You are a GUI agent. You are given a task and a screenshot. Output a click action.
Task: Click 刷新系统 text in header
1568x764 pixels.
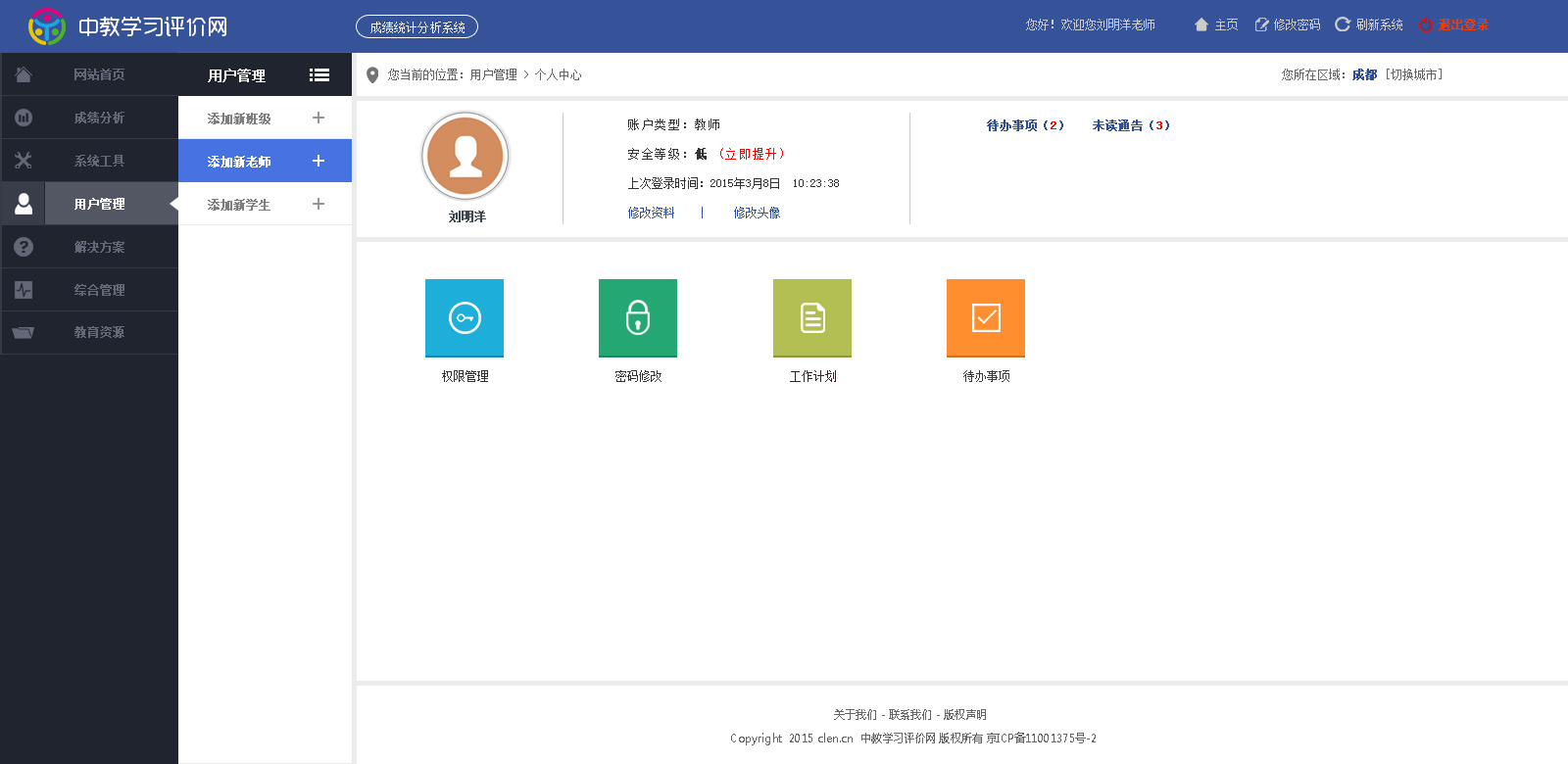coord(1380,24)
